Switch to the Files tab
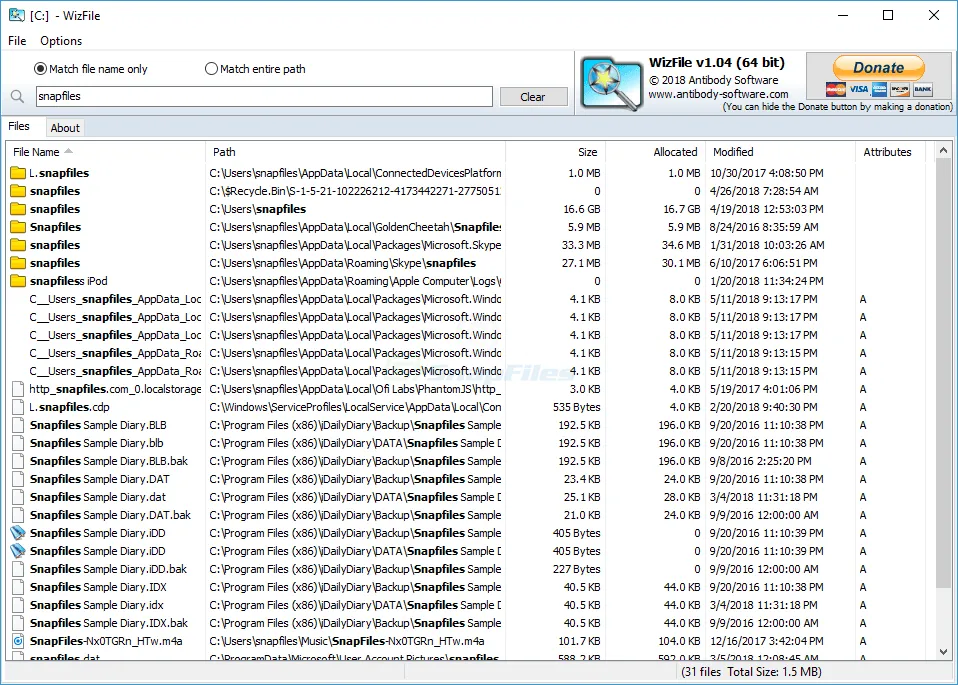 [19, 126]
